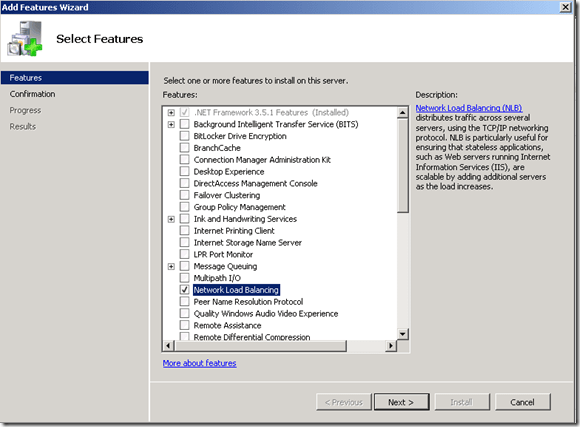Click the Cancel button

pos(522,402)
